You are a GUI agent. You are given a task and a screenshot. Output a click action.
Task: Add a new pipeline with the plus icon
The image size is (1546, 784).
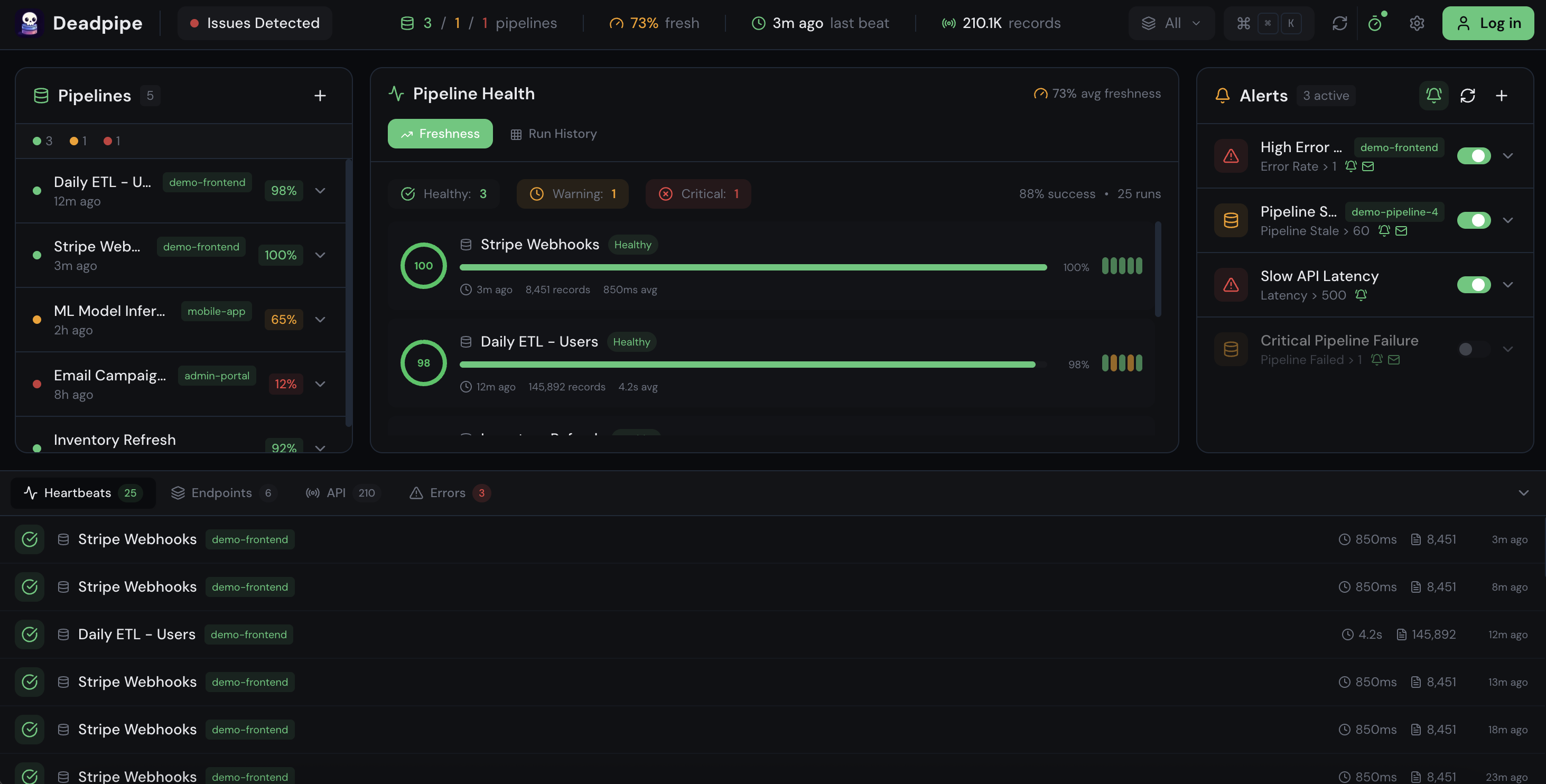(321, 95)
